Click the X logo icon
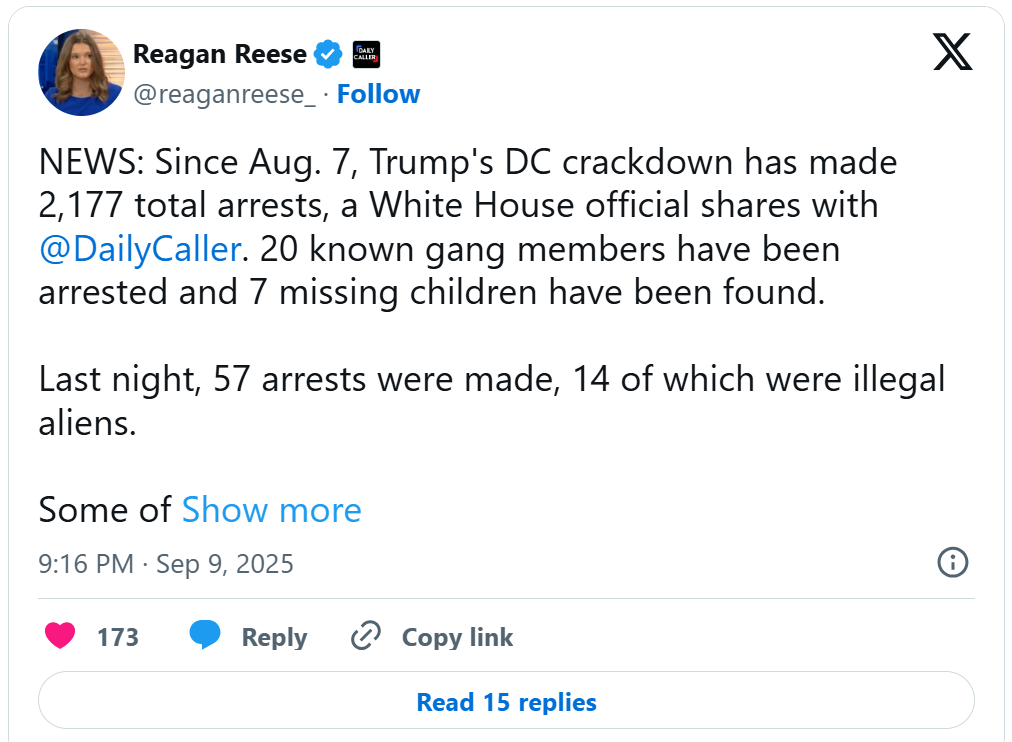This screenshot has width=1012, height=742. click(952, 53)
